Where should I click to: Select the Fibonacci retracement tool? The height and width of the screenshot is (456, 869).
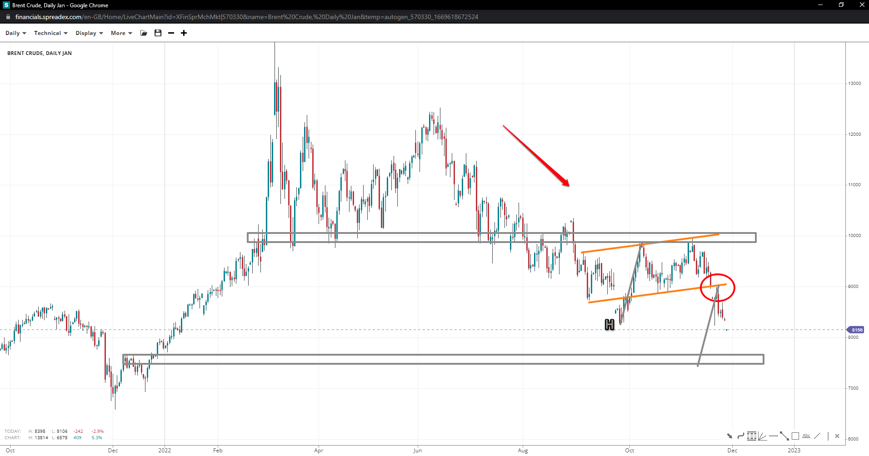tap(751, 436)
